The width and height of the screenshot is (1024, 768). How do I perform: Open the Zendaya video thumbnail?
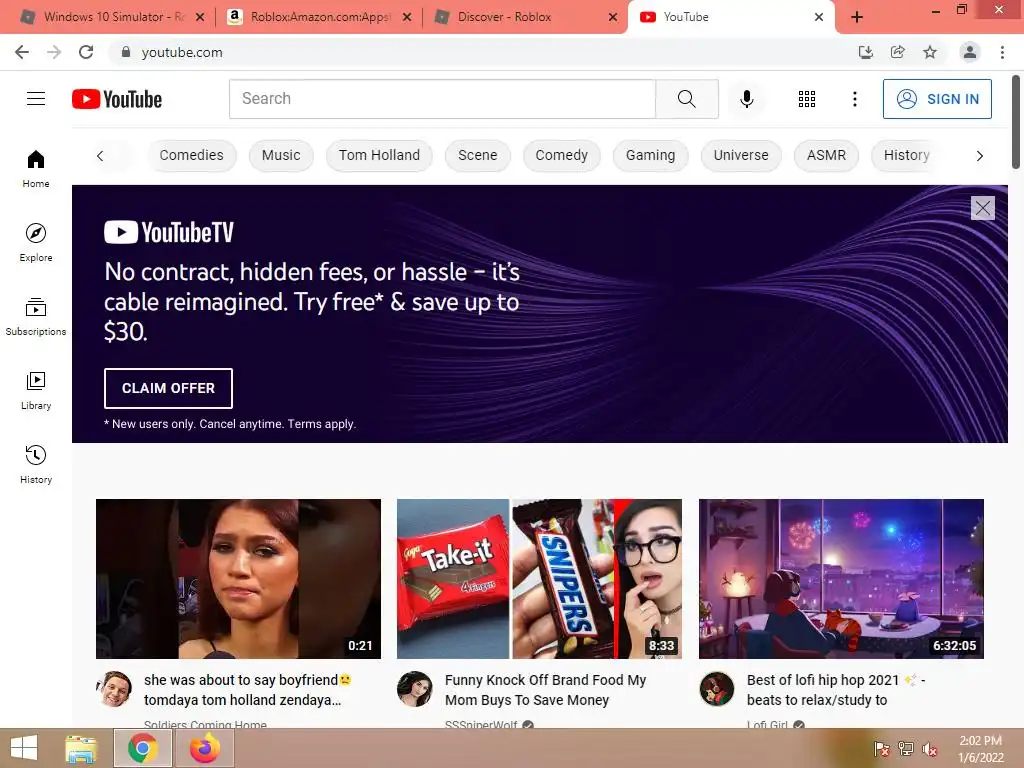(x=238, y=579)
